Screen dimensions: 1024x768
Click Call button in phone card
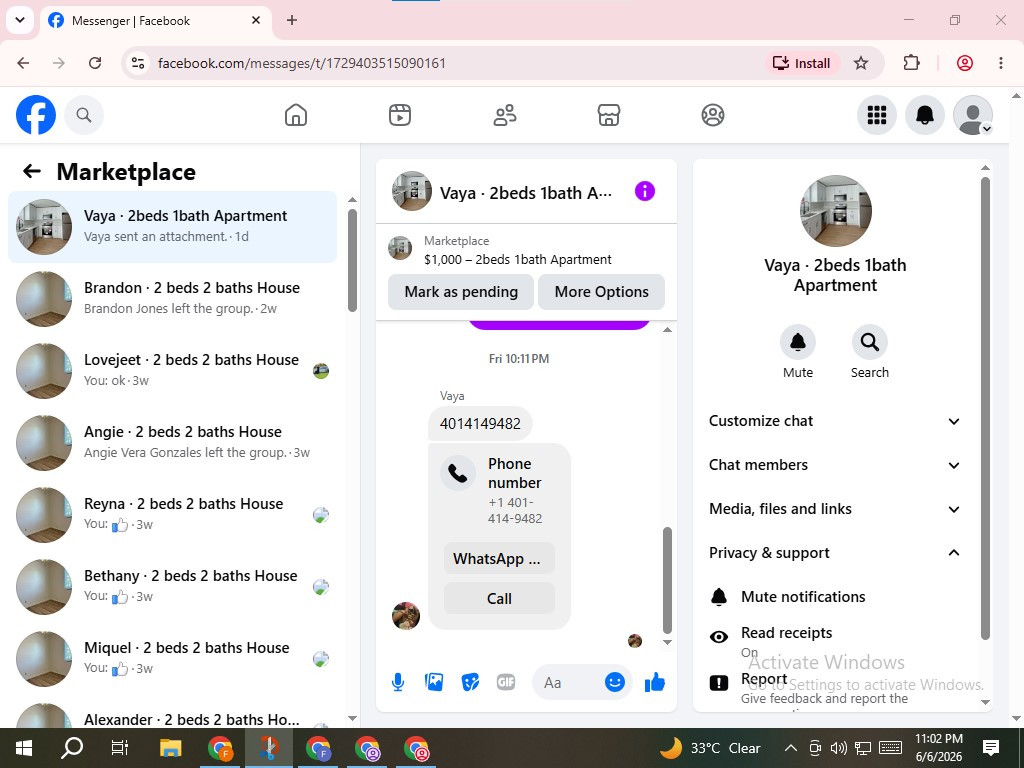[499, 598]
